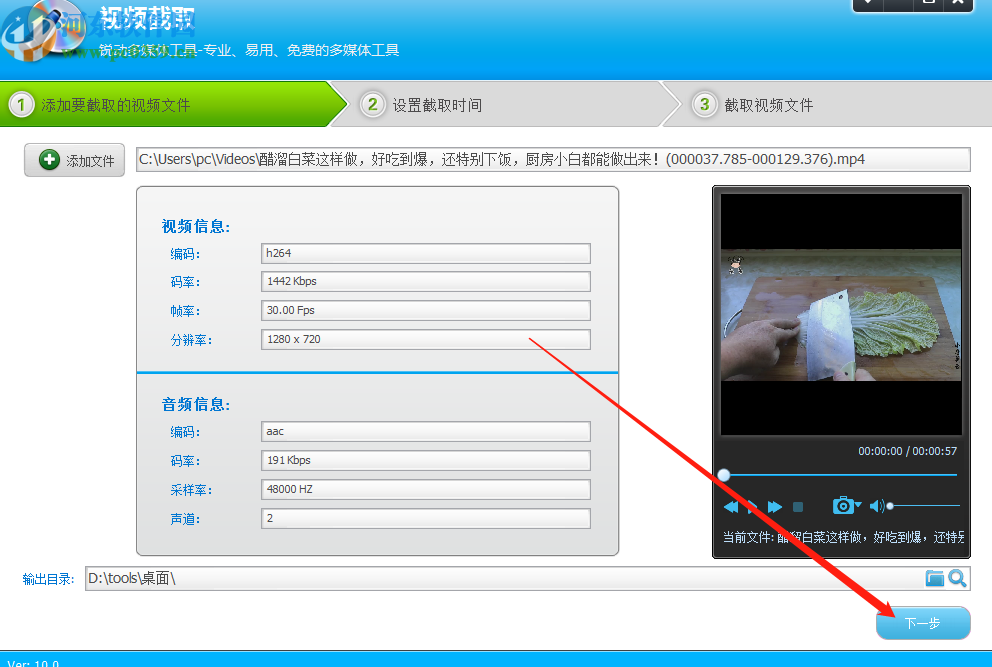This screenshot has height=667, width=992.
Task: Click the square stop icon
Action: [798, 506]
